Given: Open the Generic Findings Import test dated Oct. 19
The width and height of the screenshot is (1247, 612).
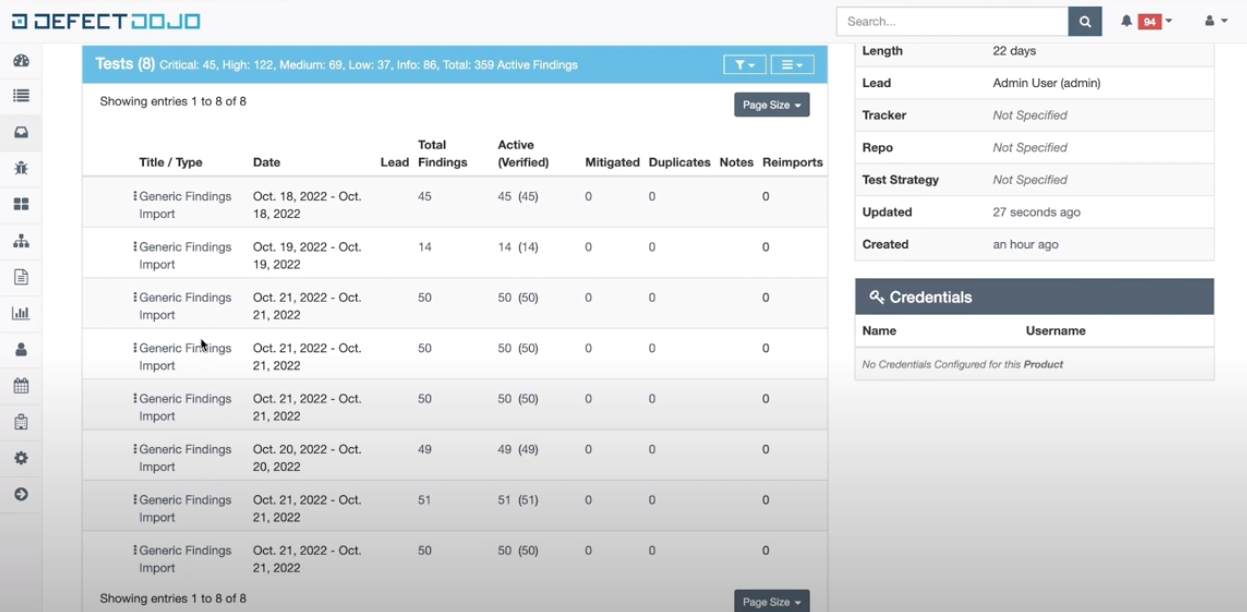Looking at the screenshot, I should click(184, 247).
